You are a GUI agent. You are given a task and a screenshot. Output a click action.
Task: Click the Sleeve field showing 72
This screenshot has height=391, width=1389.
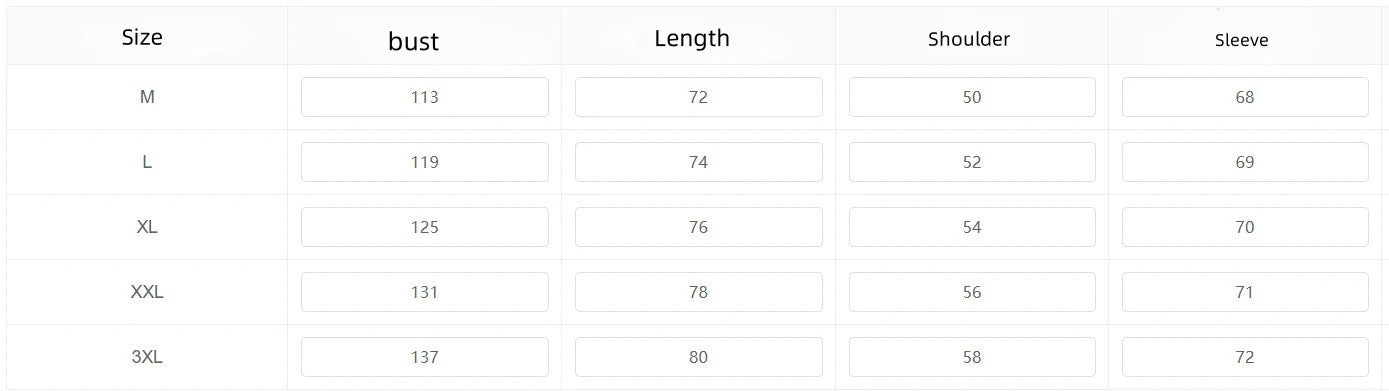click(x=1245, y=357)
